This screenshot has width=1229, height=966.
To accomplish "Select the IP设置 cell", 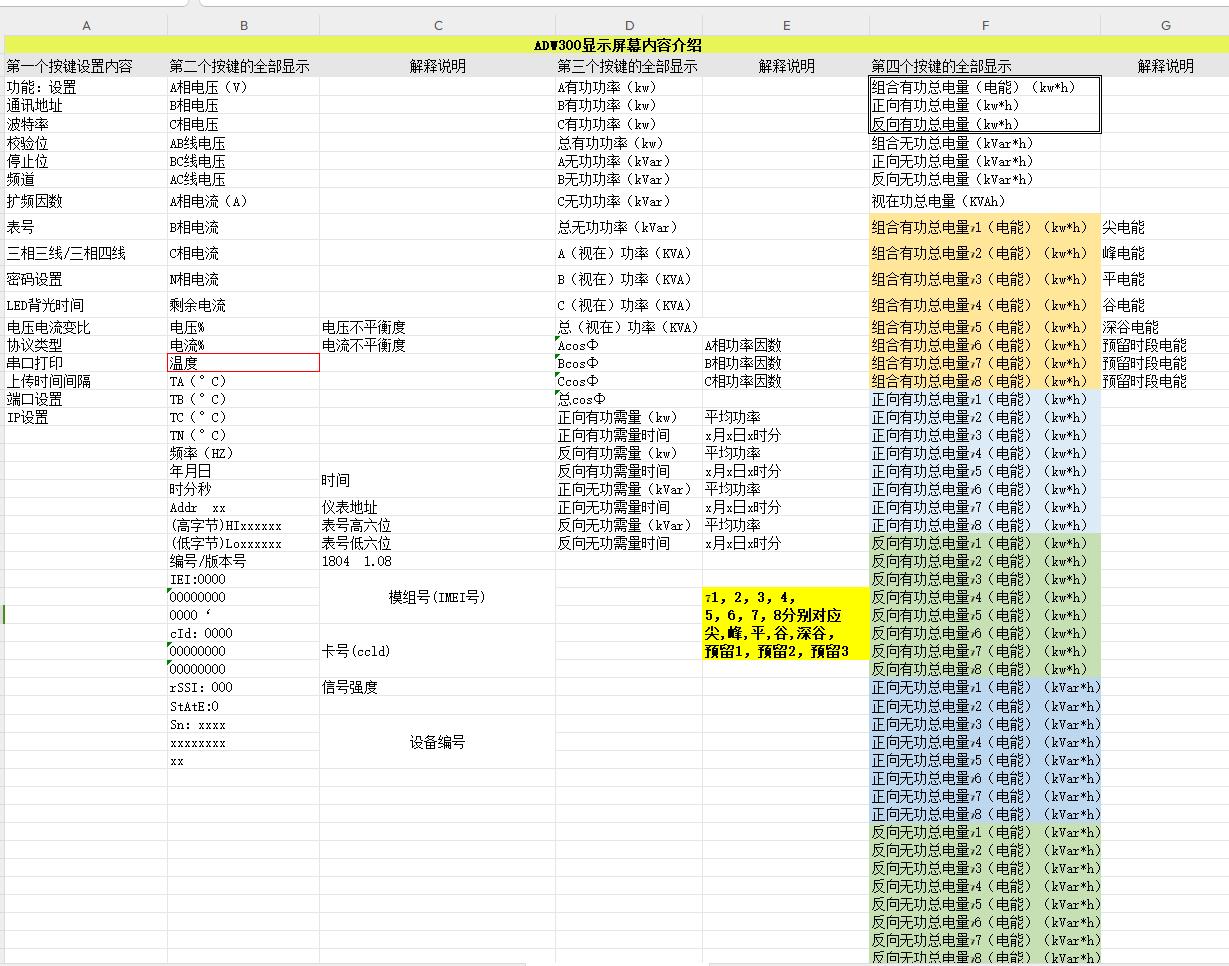I will coord(86,417).
